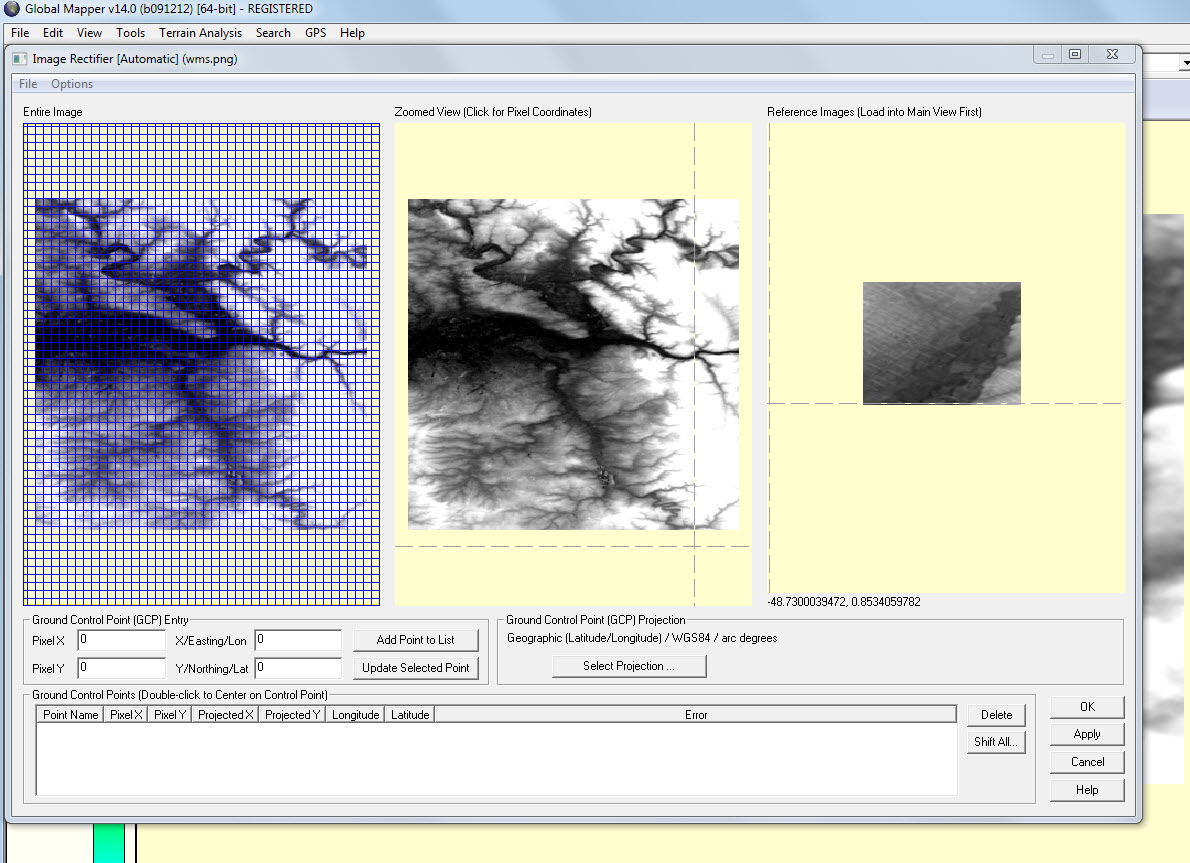
Task: Open the GPS menu in main menu bar
Action: click(315, 33)
